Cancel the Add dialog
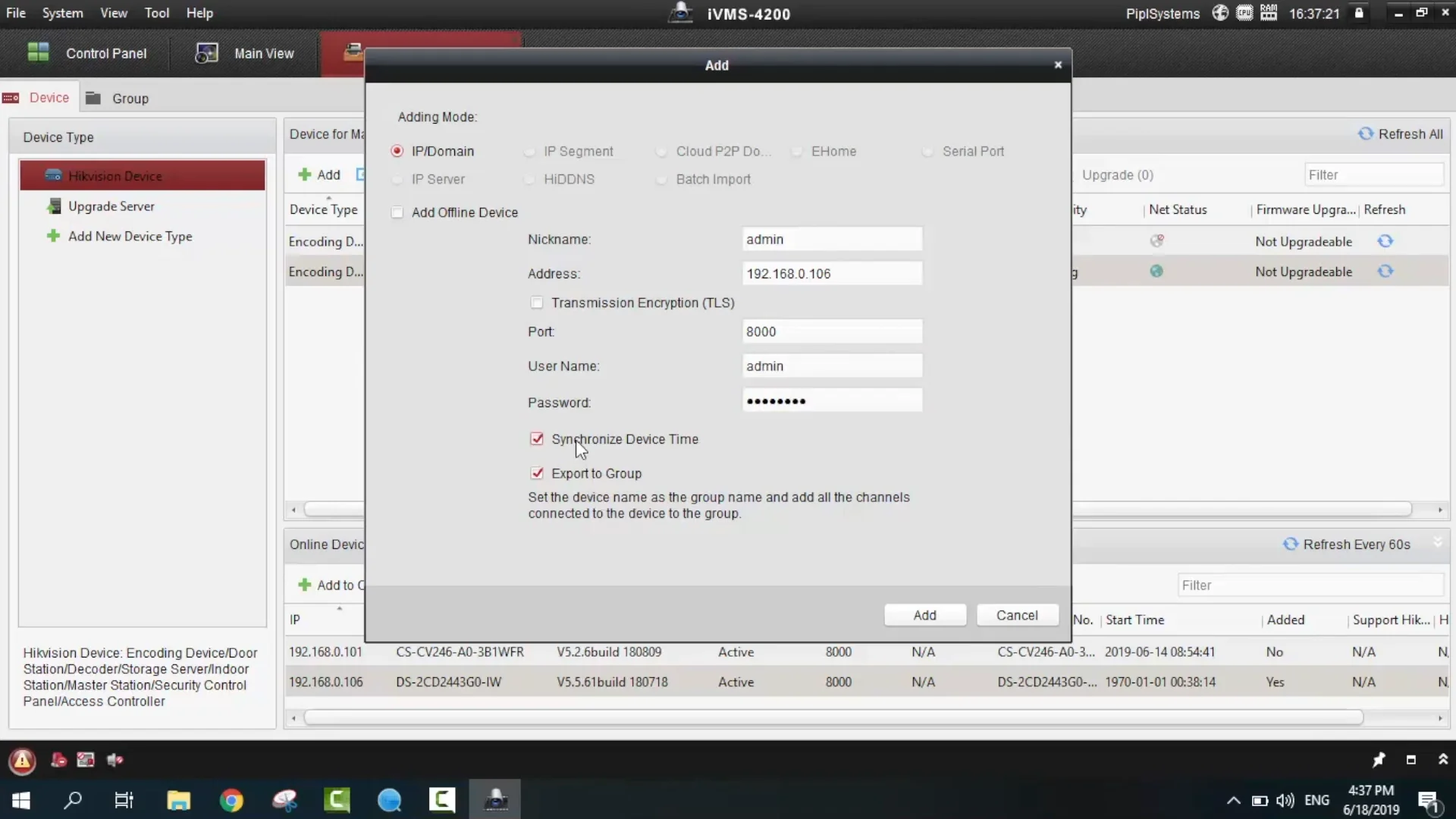 click(1017, 615)
